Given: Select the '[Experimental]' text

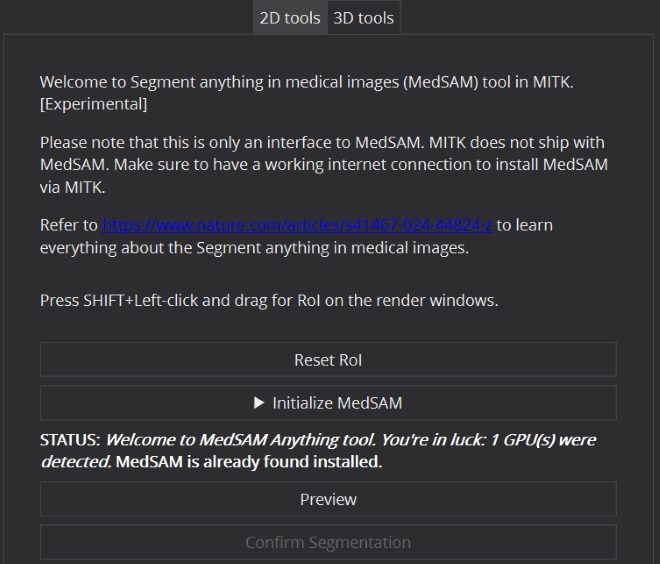Looking at the screenshot, I should click(x=93, y=104).
